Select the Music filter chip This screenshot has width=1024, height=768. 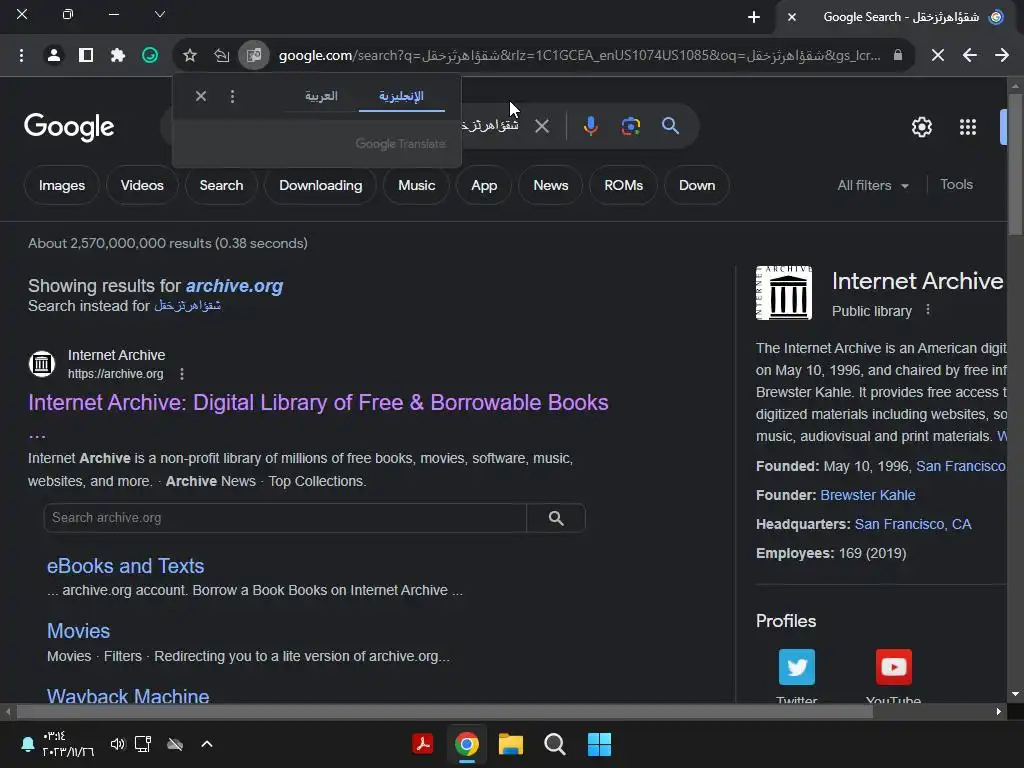coord(417,185)
